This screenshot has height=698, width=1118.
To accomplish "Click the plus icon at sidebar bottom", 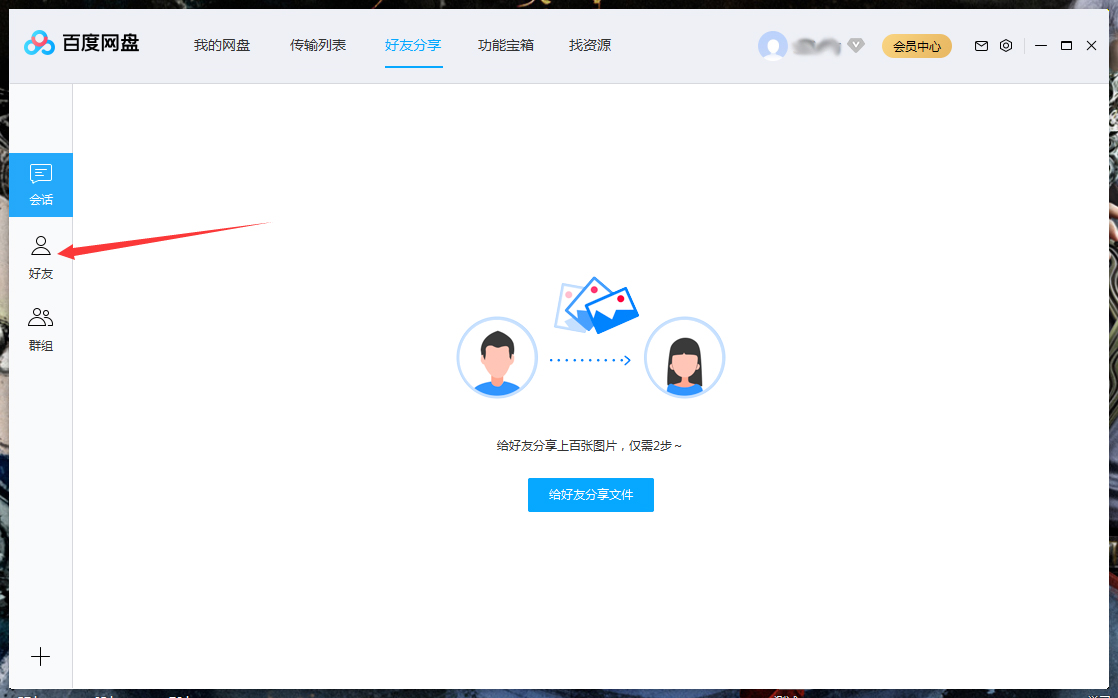I will 41,657.
